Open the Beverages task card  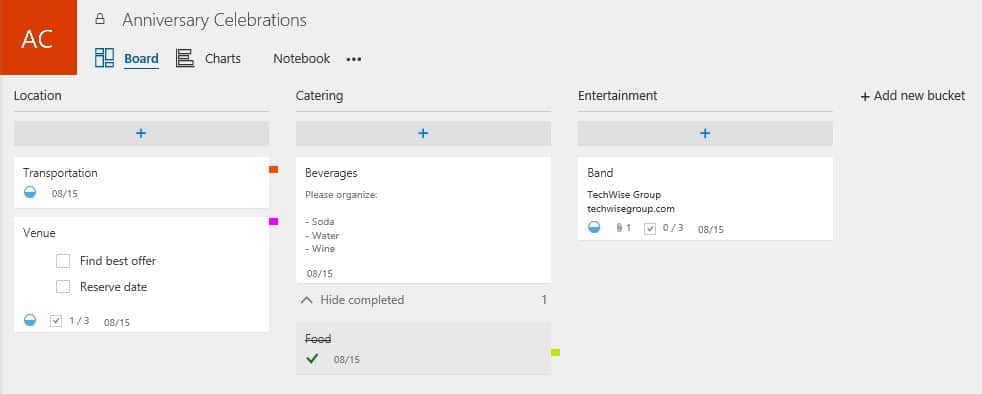coord(423,220)
